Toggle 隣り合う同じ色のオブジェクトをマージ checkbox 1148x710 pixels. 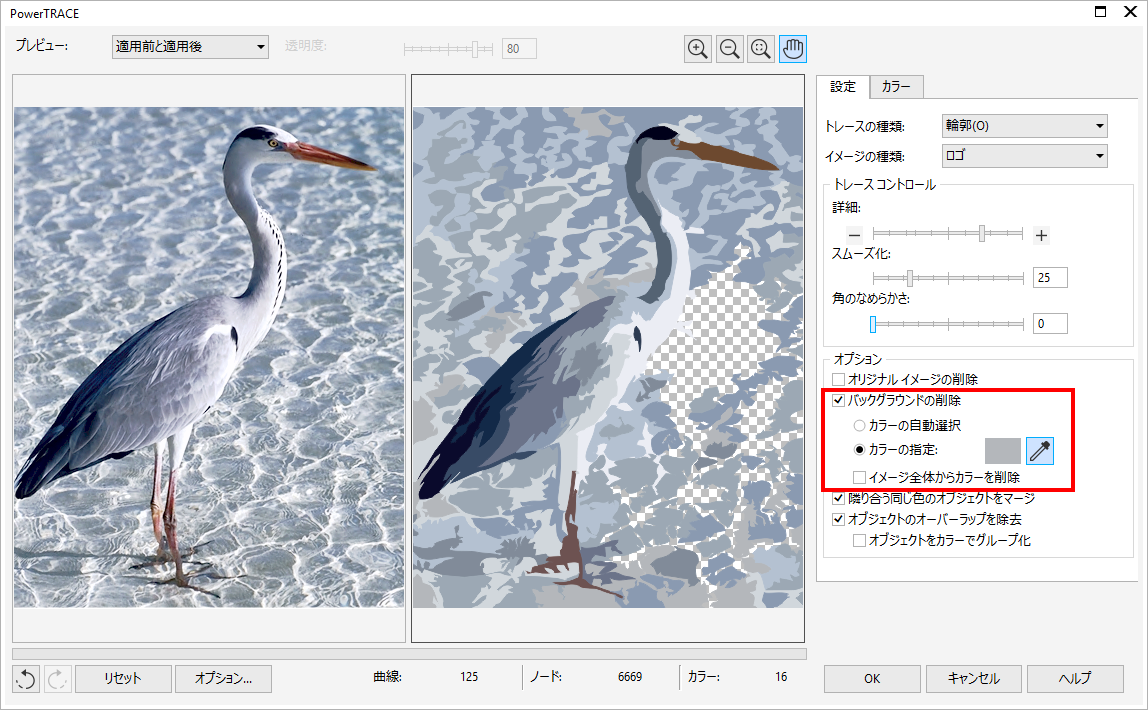click(839, 498)
